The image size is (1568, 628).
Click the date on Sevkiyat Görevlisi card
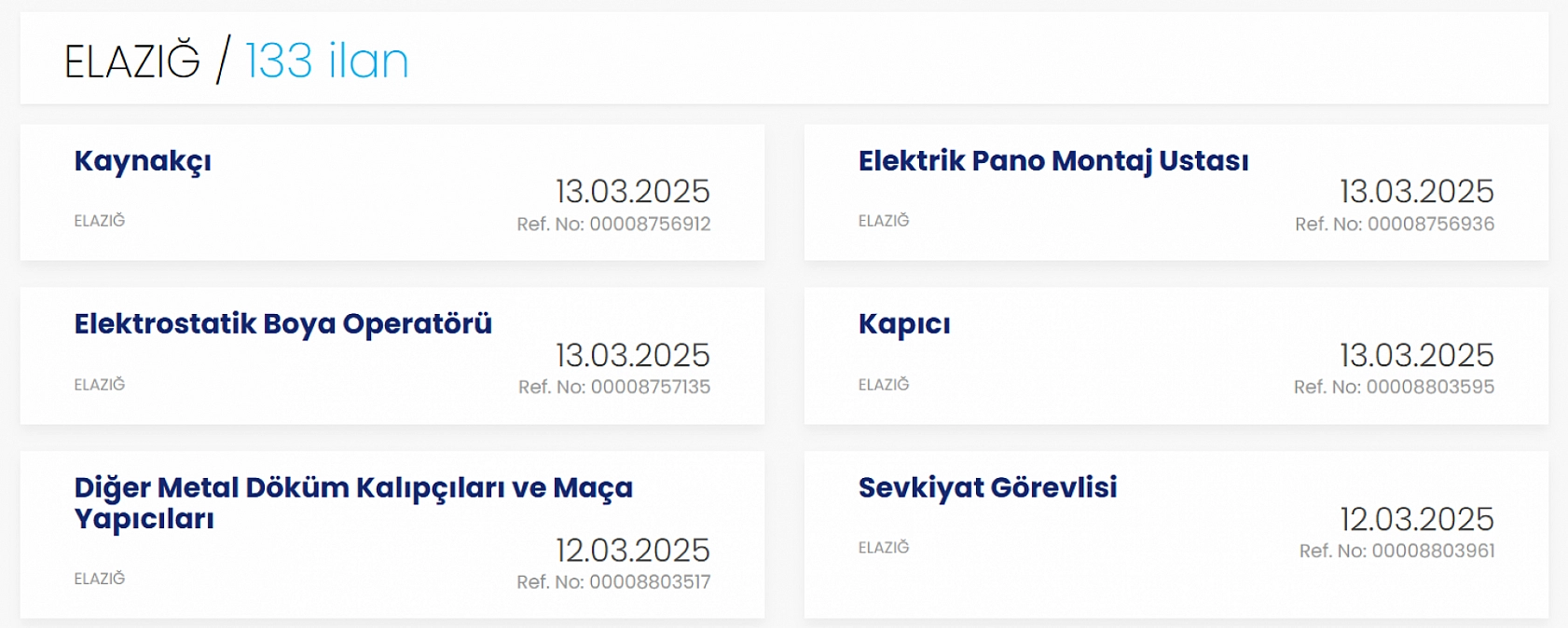click(x=1416, y=519)
